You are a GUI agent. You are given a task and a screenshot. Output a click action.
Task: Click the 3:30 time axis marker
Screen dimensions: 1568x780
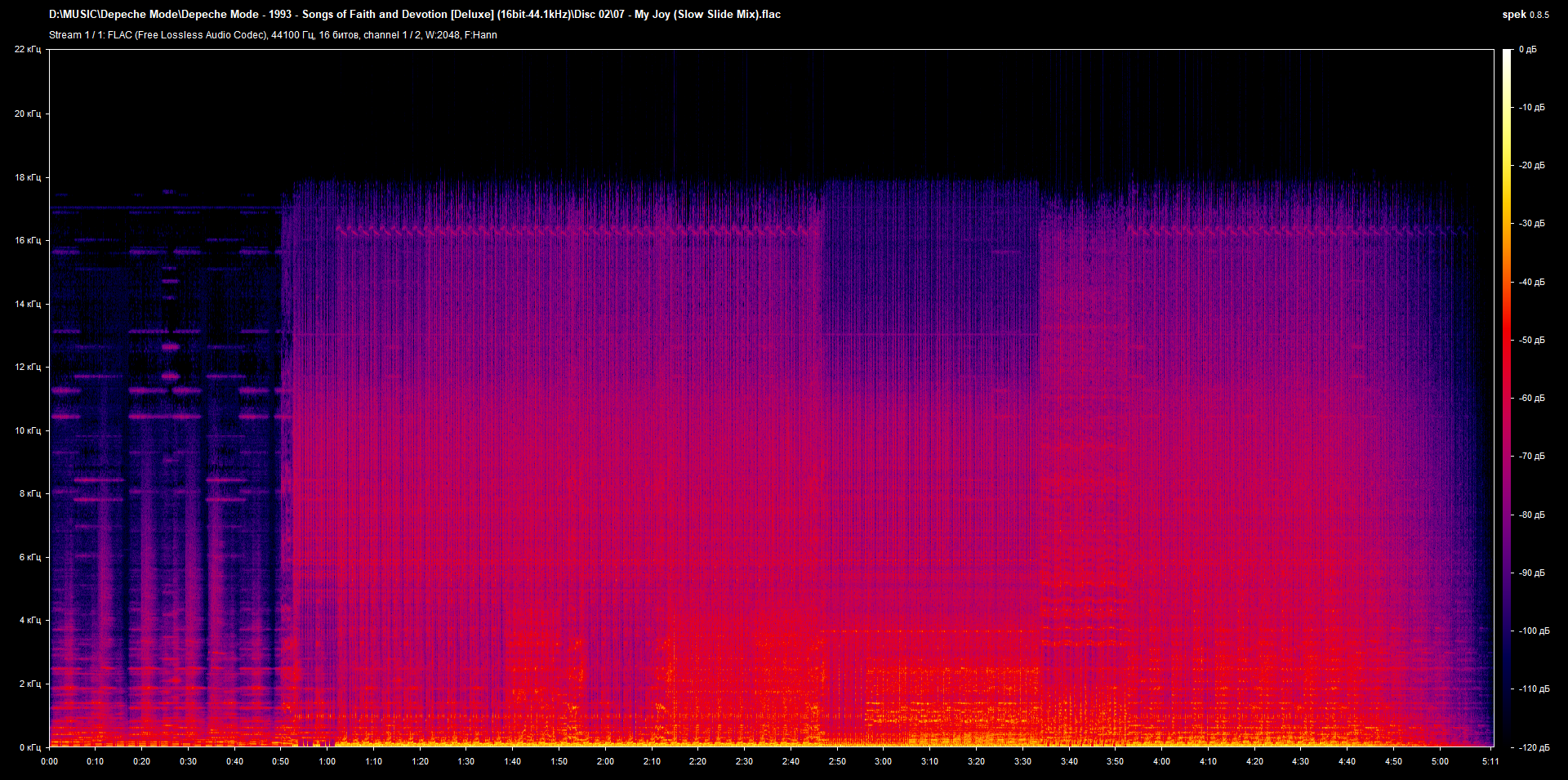[1022, 761]
